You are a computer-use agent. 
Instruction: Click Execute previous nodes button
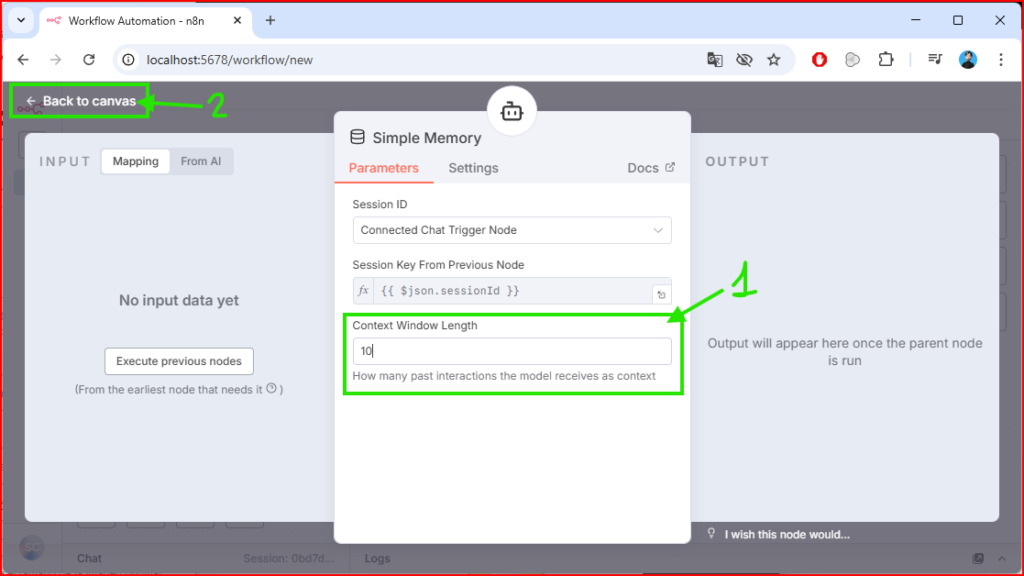(x=179, y=361)
